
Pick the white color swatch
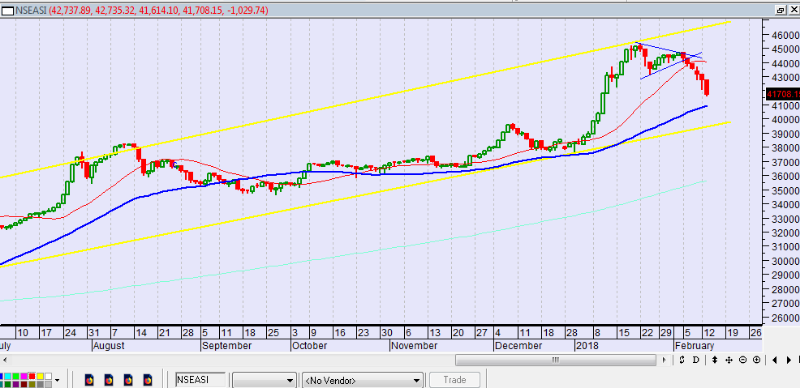click(48, 376)
